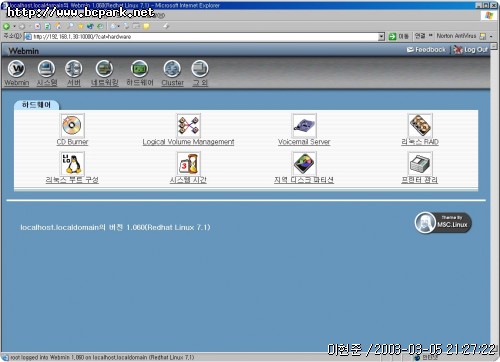Screen dimensions: 500x362
Task: Open the CD Burner link
Action: coord(72,142)
